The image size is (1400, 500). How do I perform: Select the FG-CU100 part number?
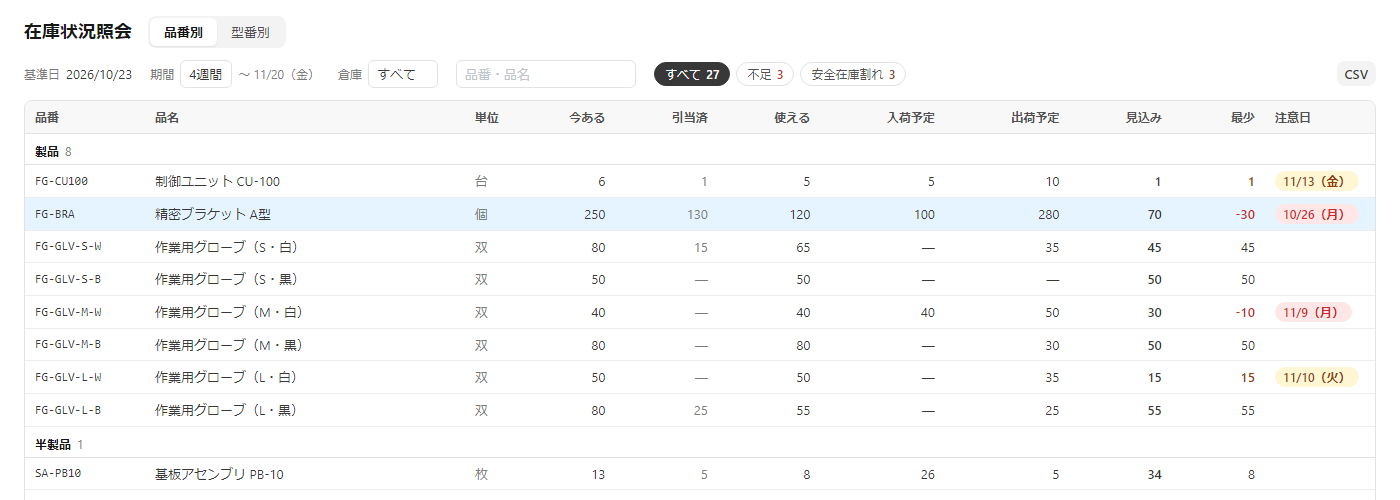click(x=62, y=182)
